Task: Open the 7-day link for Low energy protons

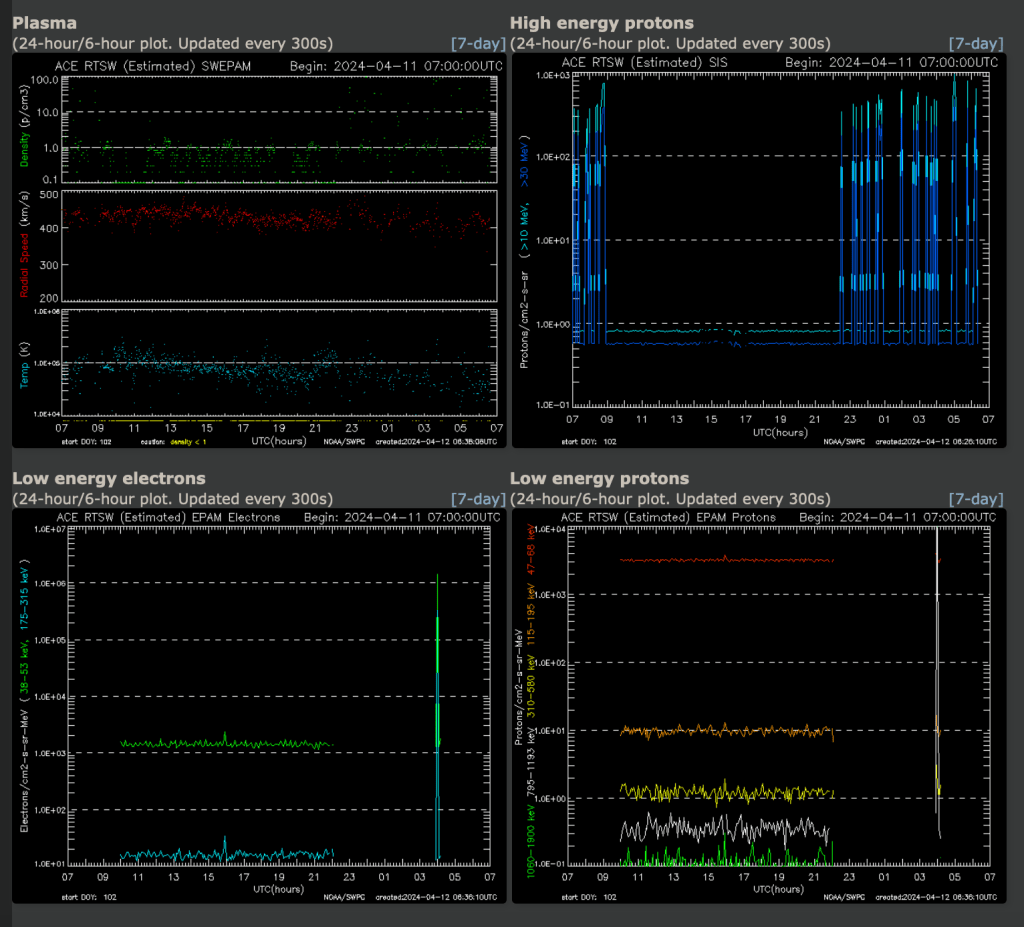Action: pos(976,499)
